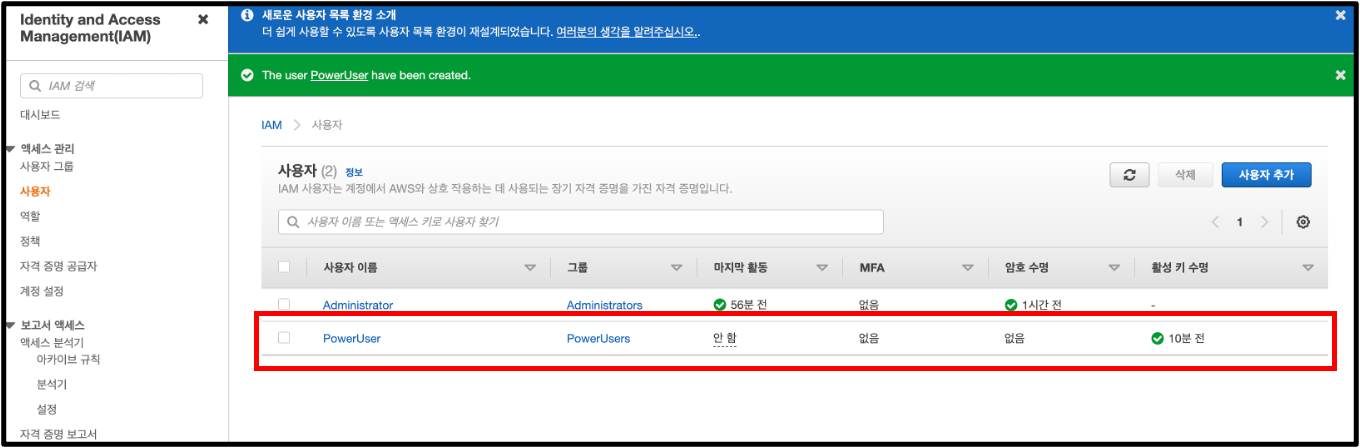Click the checkmark icon in success banner
Screen dimensions: 1360x448
click(x=247, y=75)
